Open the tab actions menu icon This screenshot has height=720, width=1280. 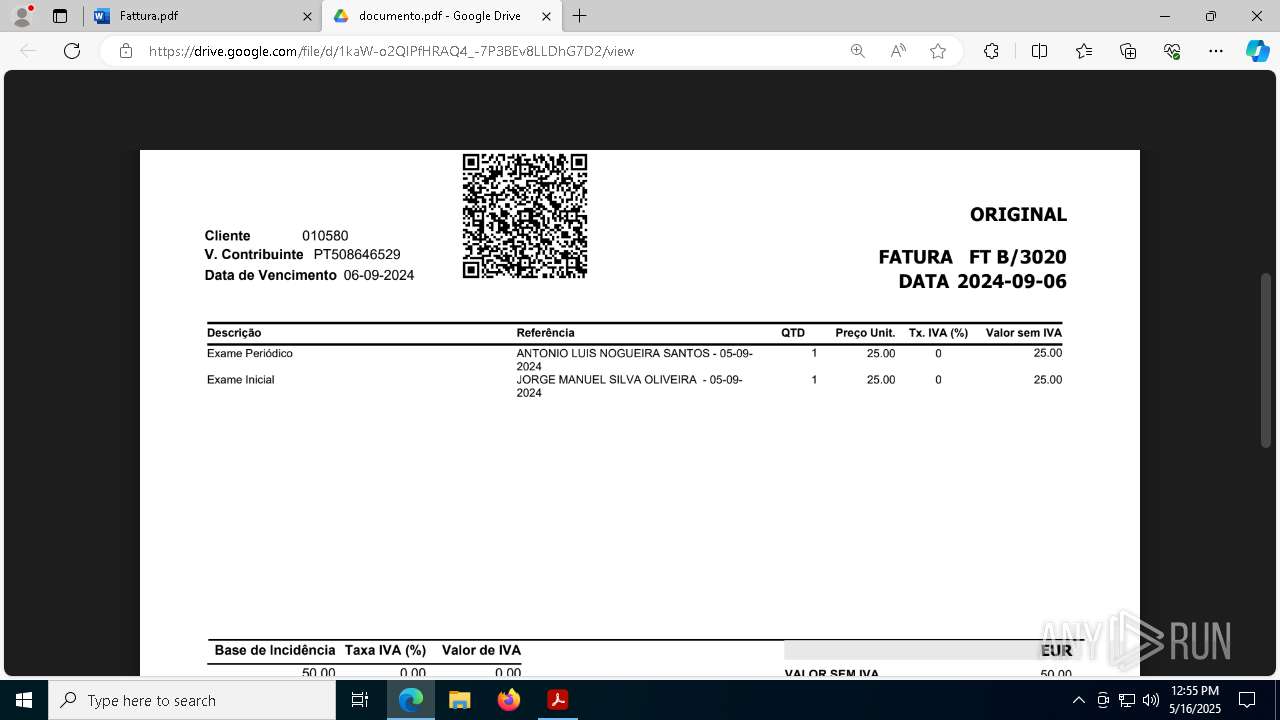click(60, 16)
